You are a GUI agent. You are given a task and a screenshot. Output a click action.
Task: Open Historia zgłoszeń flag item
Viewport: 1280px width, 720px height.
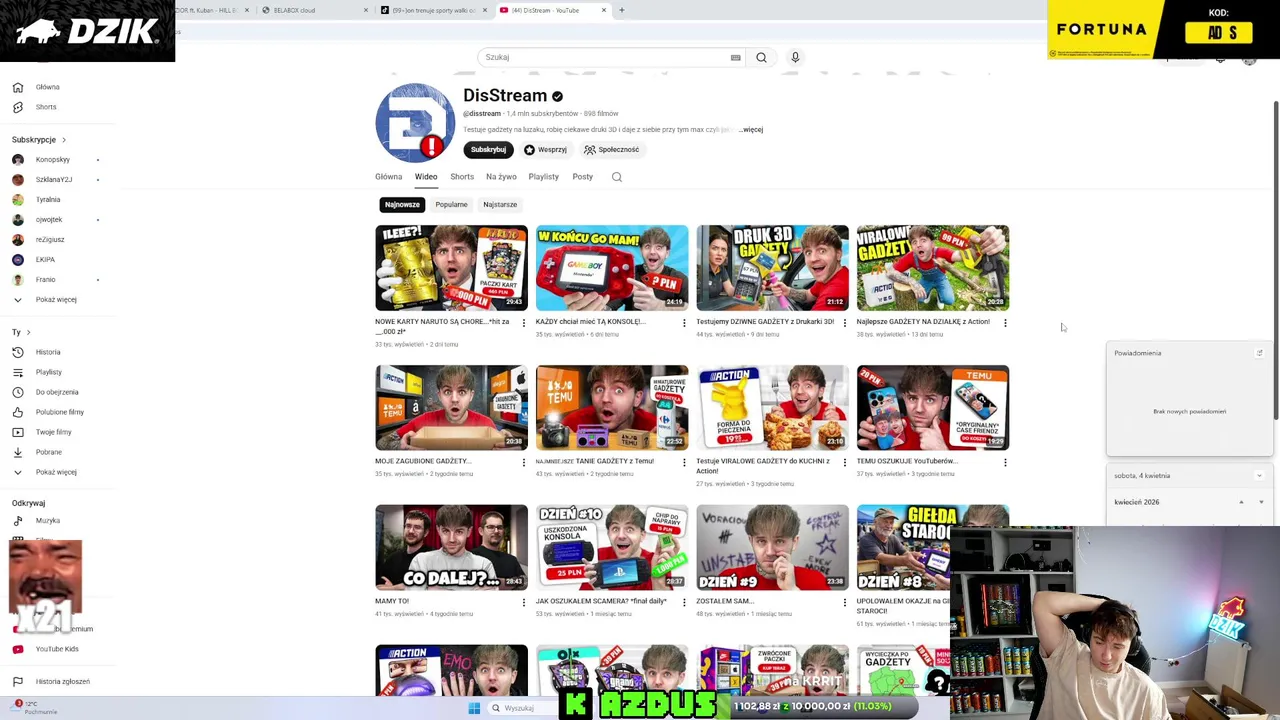(62, 681)
